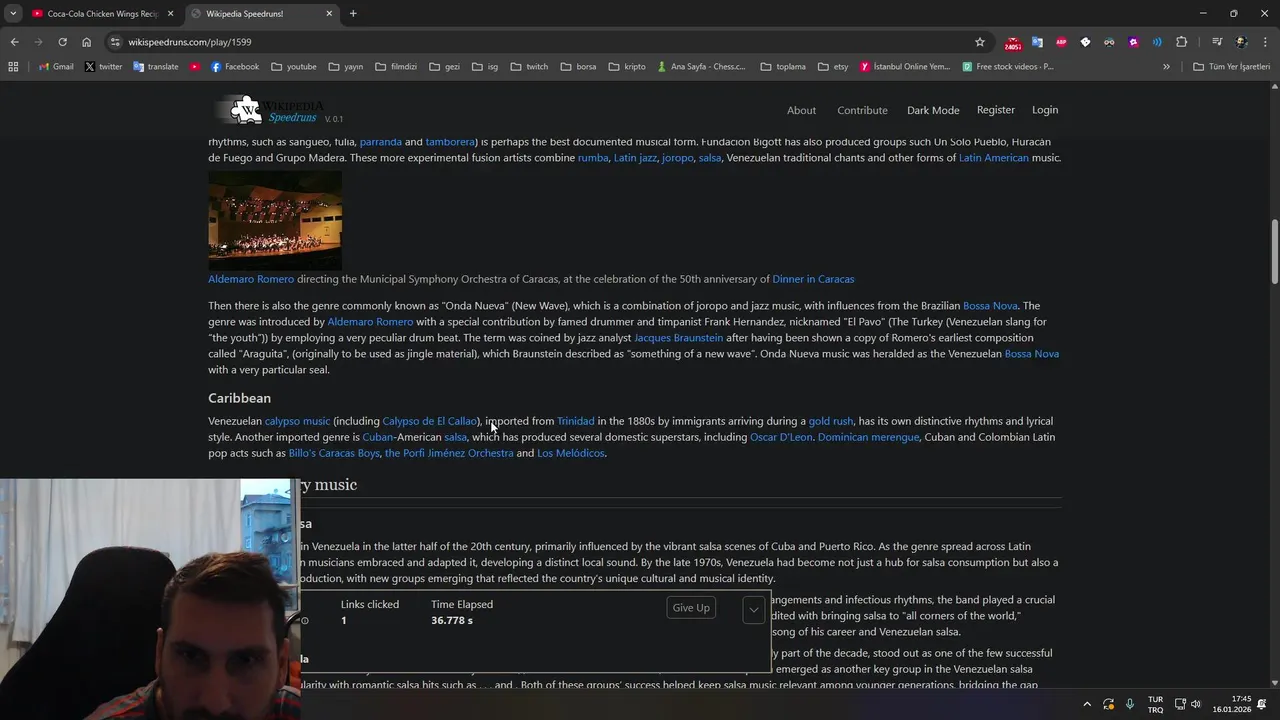
Task: Open the media control playlist icon
Action: 1217,42
